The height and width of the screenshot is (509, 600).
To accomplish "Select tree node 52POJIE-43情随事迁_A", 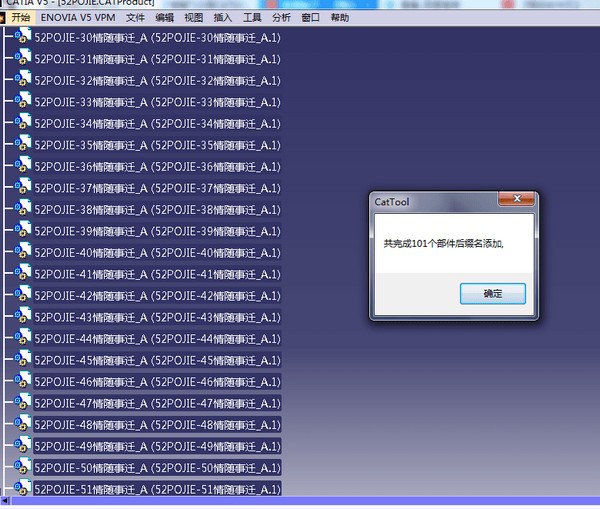I will (157, 317).
